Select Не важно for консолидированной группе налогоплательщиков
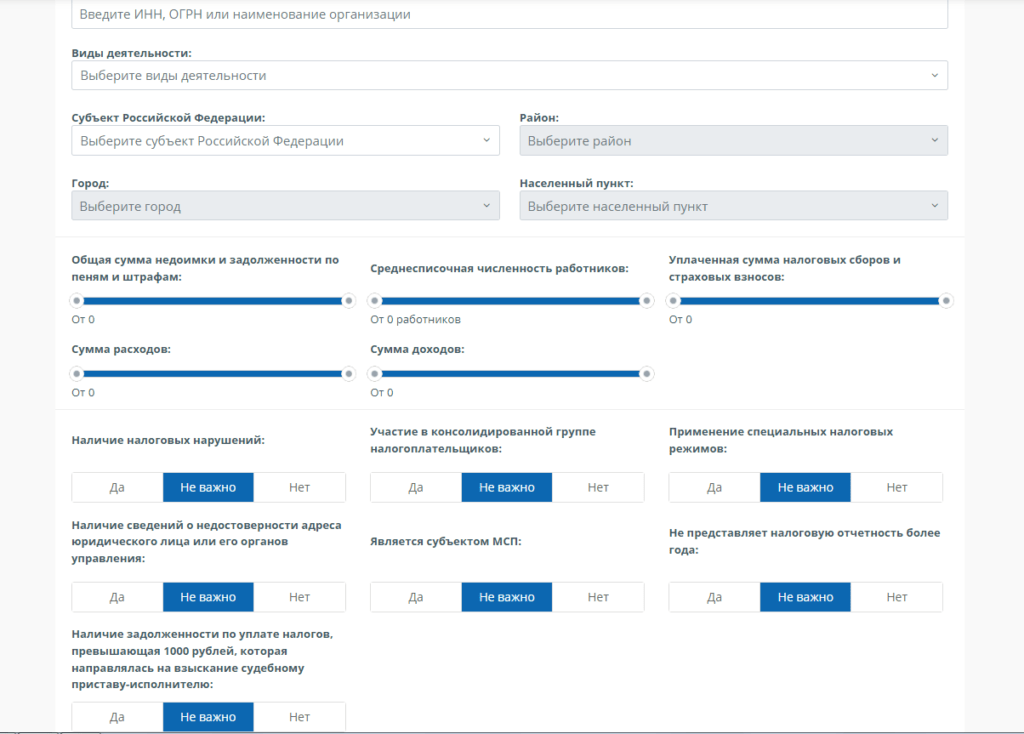Screen dimensions: 1024x734 pyautogui.click(x=507, y=488)
